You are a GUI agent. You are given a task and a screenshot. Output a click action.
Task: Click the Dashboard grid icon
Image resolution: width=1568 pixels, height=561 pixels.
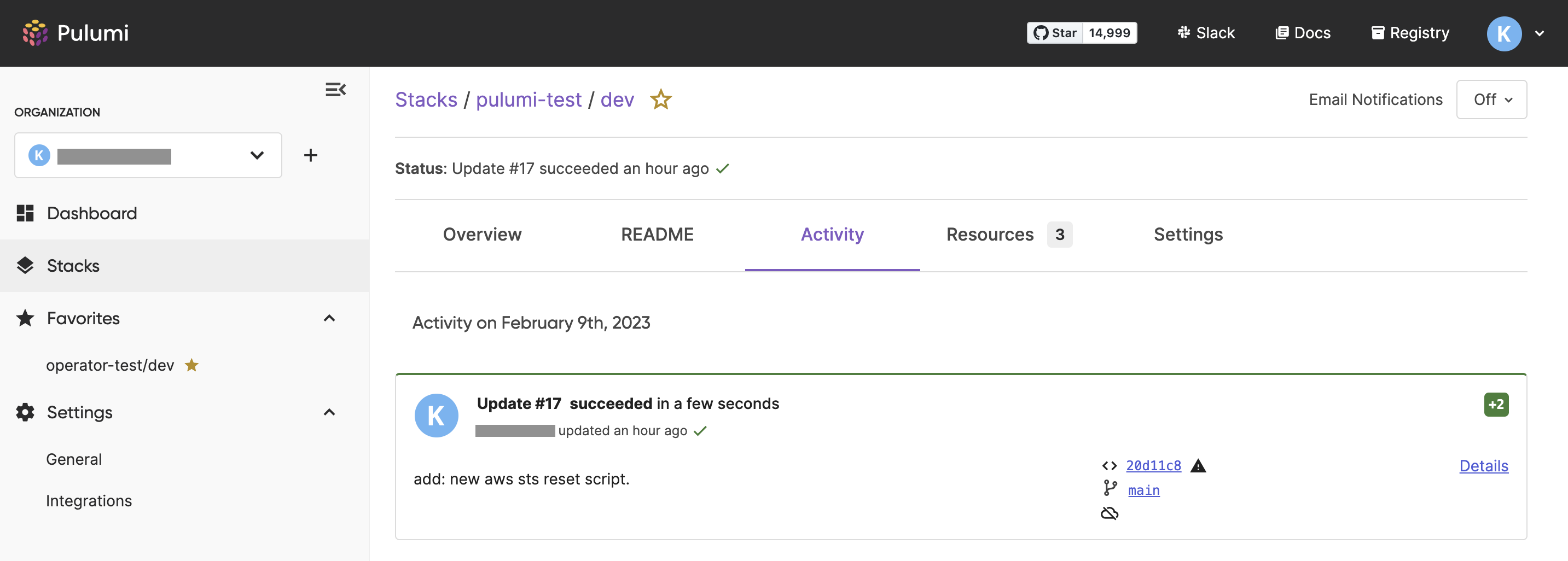(25, 213)
